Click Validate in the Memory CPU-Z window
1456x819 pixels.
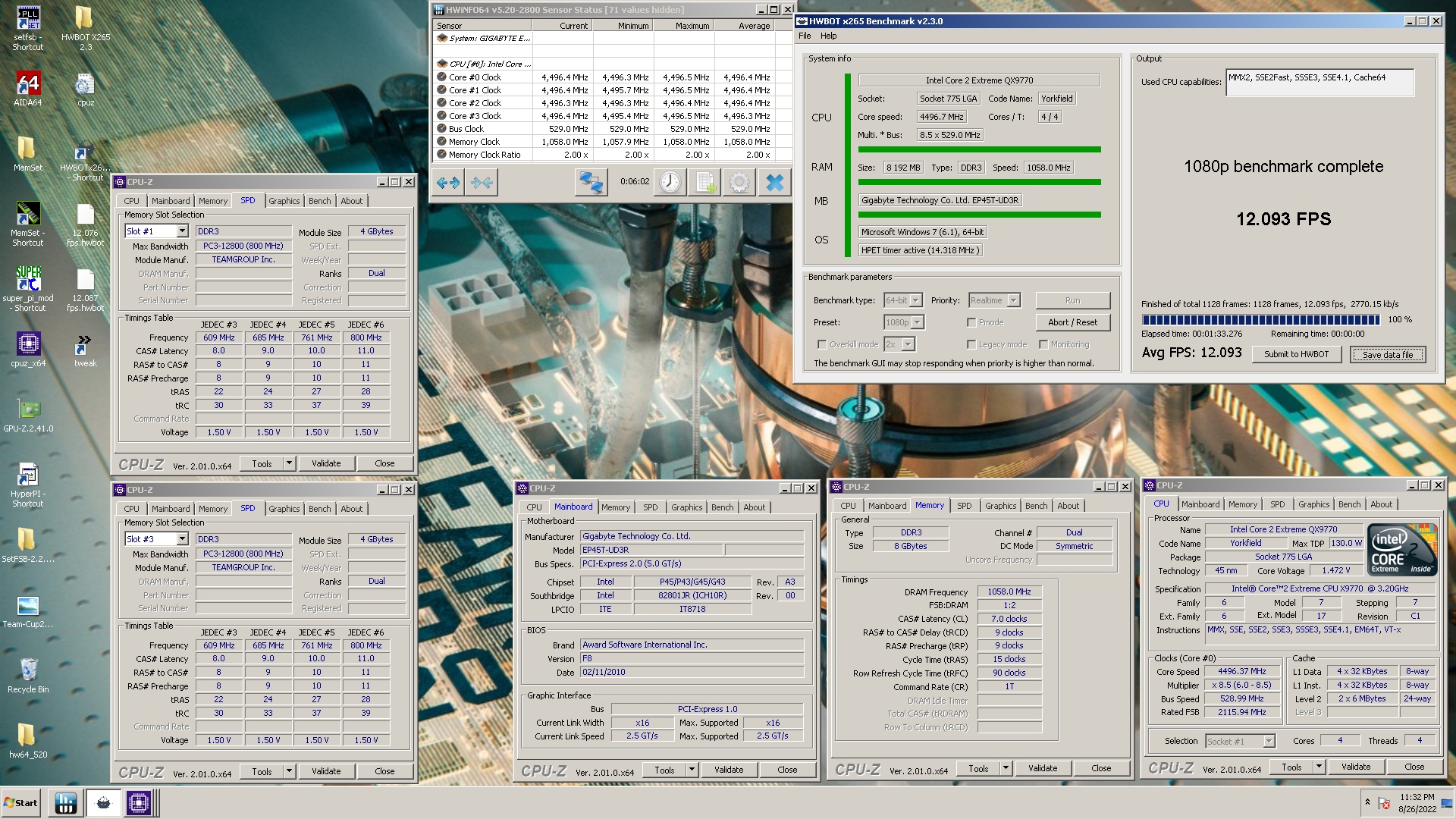click(x=1042, y=768)
